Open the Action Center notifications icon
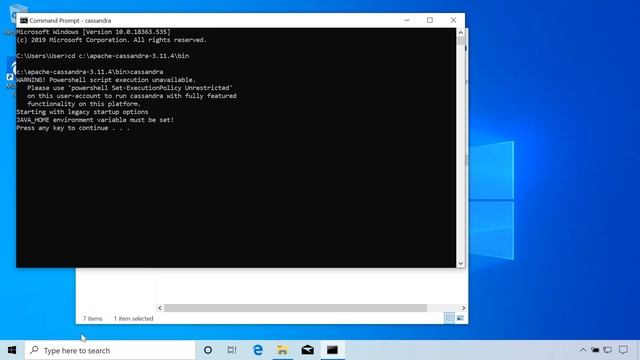640x360 pixels. pyautogui.click(x=623, y=350)
